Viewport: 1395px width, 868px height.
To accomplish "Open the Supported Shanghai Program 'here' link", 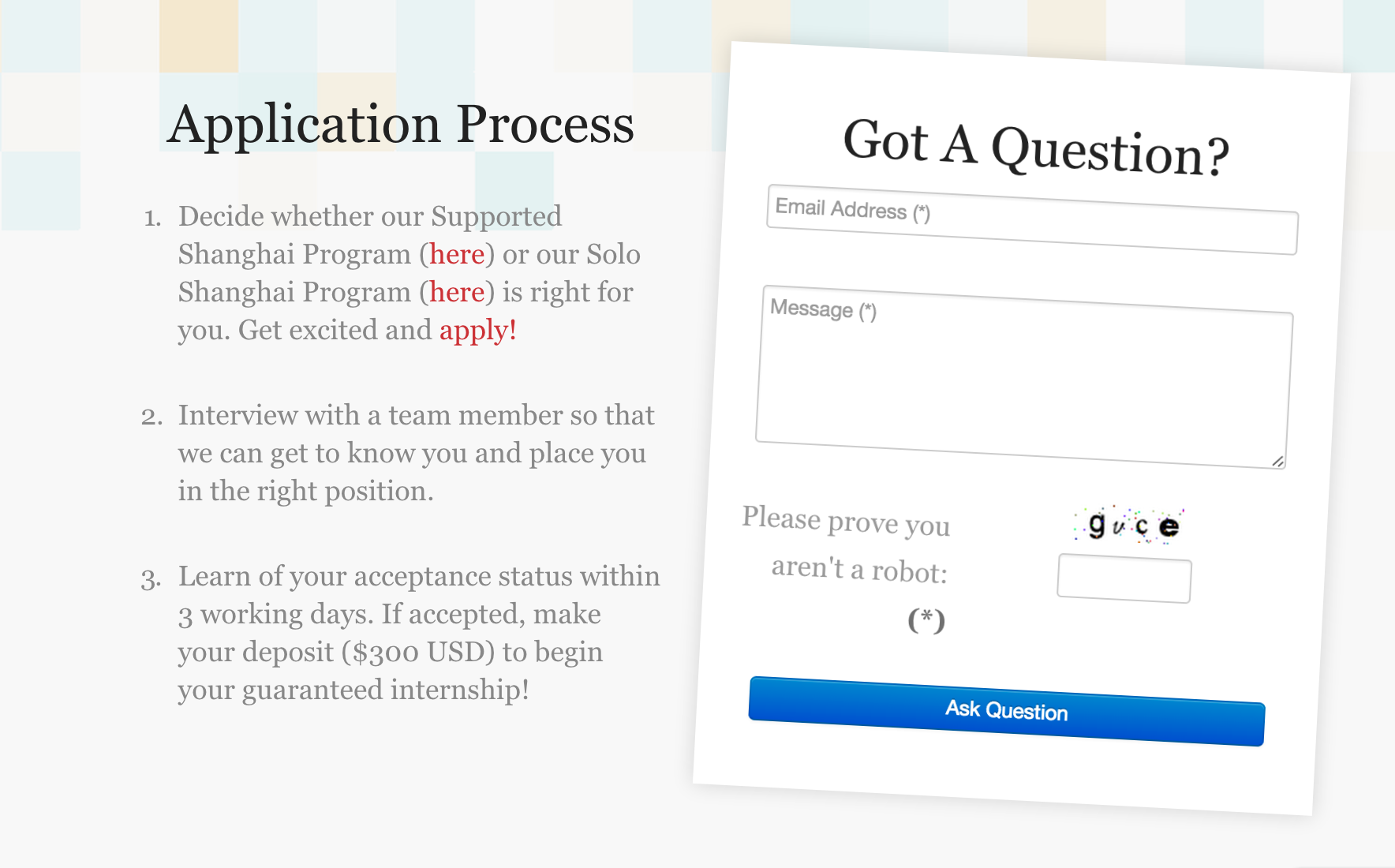I will (457, 254).
